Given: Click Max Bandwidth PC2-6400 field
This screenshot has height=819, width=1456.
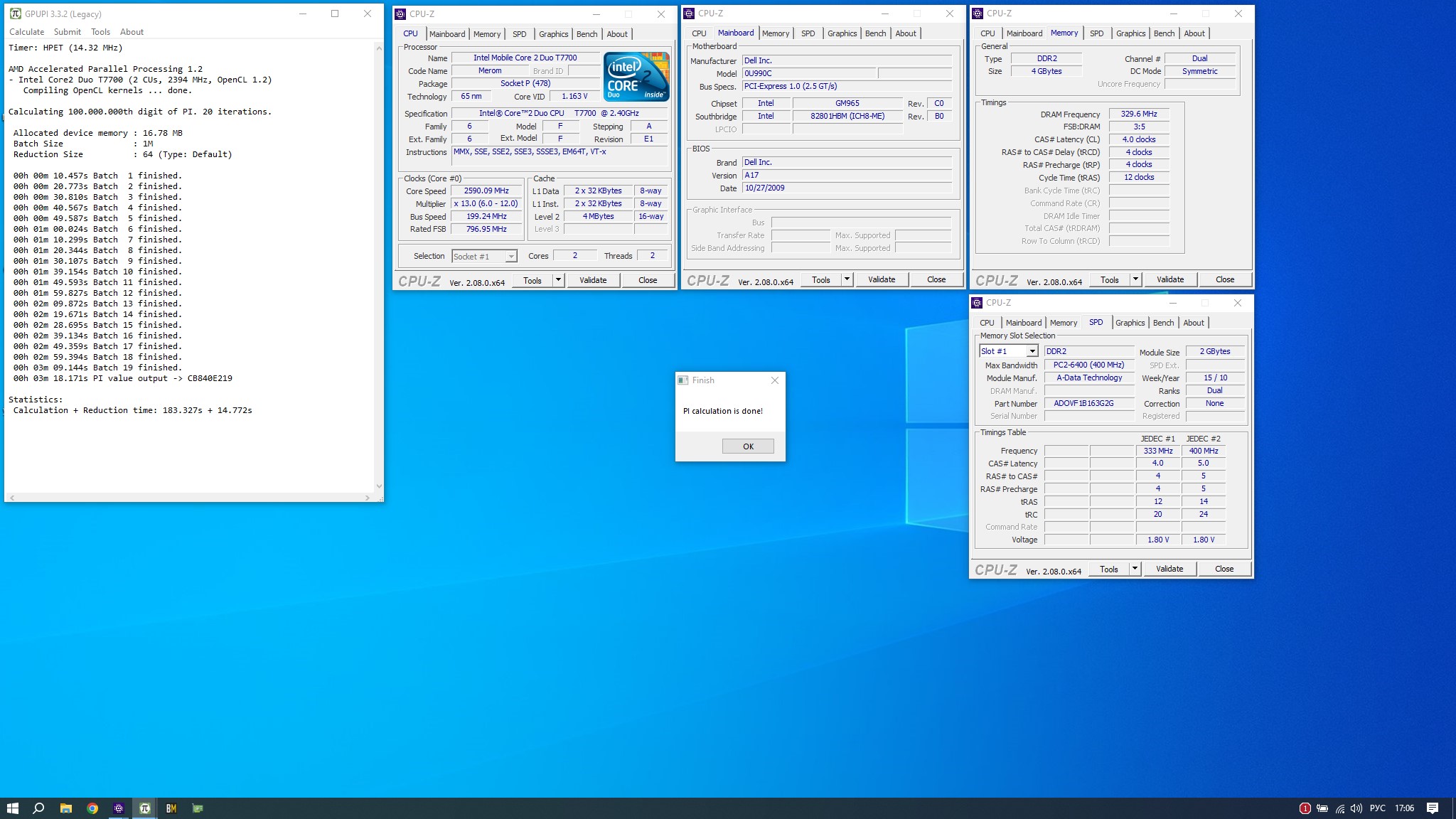Looking at the screenshot, I should [x=1088, y=365].
